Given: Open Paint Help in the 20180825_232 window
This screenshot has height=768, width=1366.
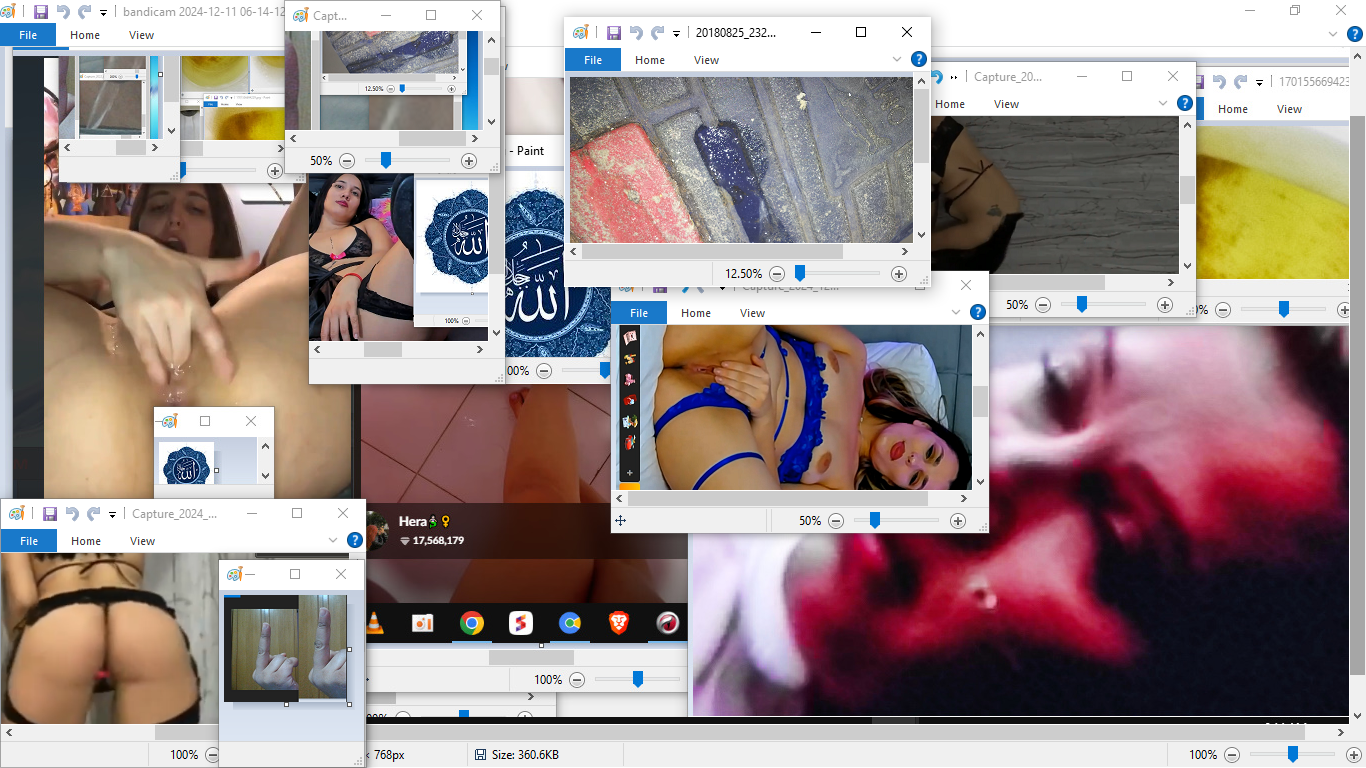Looking at the screenshot, I should tap(919, 60).
